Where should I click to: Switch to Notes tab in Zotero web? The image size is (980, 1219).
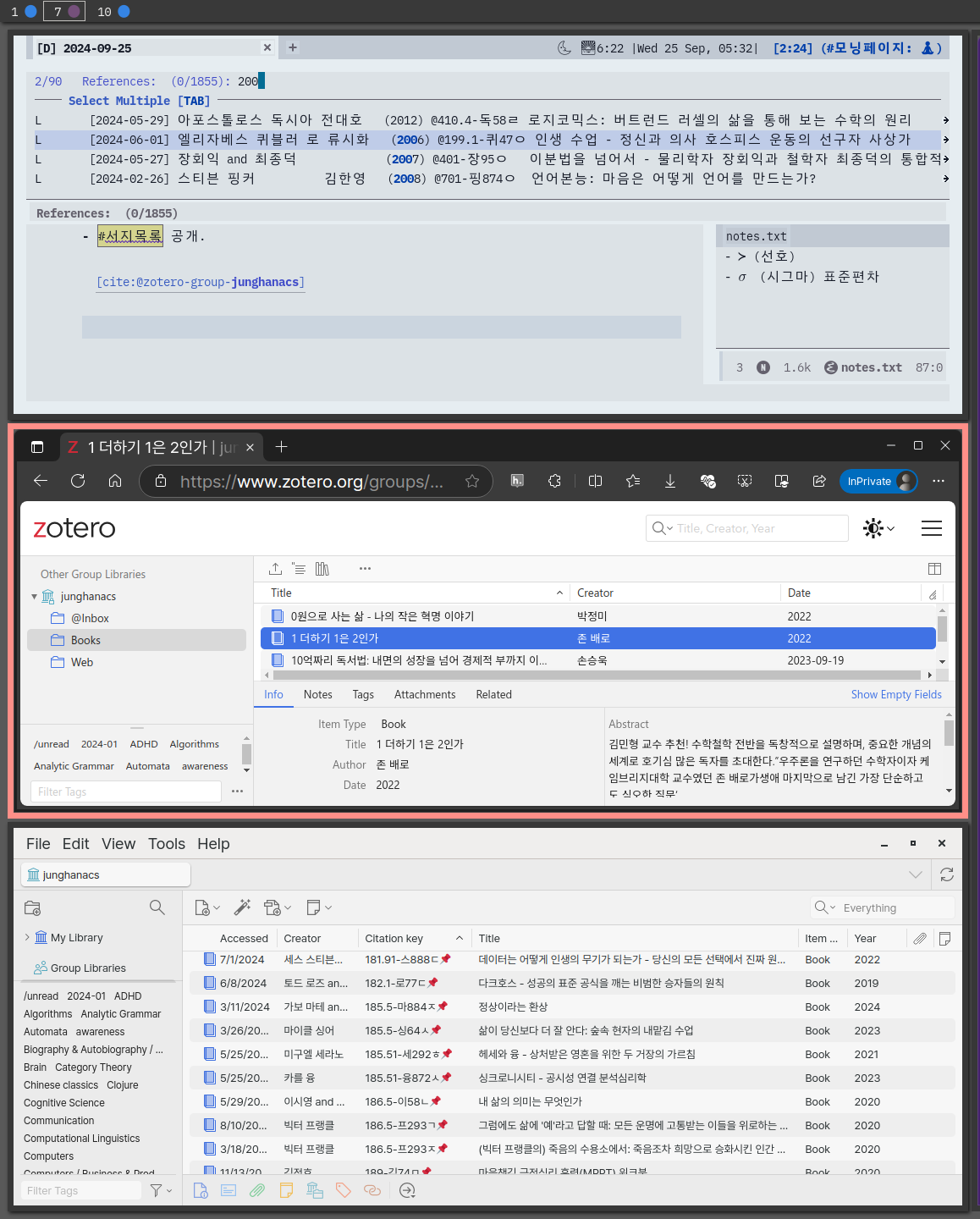pos(318,694)
